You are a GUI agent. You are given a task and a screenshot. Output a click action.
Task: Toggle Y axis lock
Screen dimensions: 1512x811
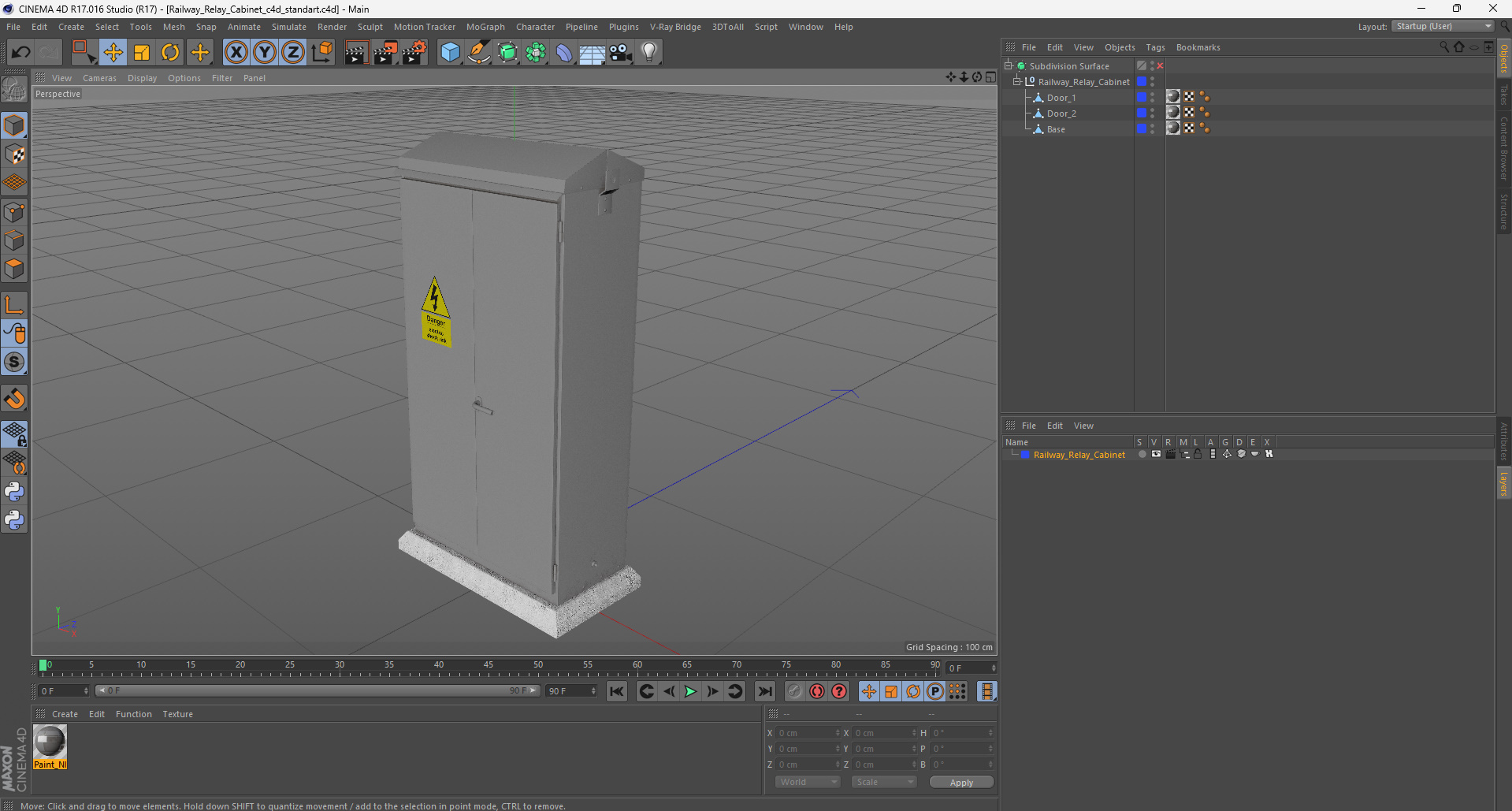(x=265, y=53)
